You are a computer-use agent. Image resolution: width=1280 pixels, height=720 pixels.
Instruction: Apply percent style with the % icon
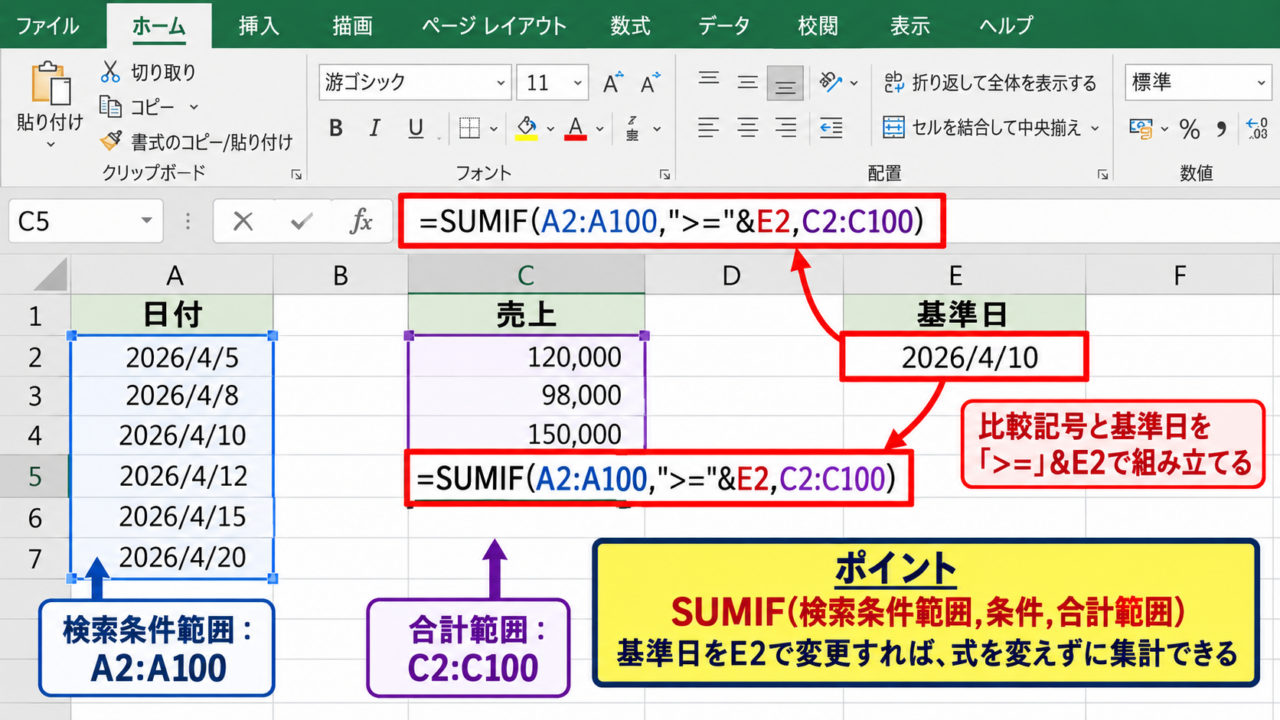1189,128
